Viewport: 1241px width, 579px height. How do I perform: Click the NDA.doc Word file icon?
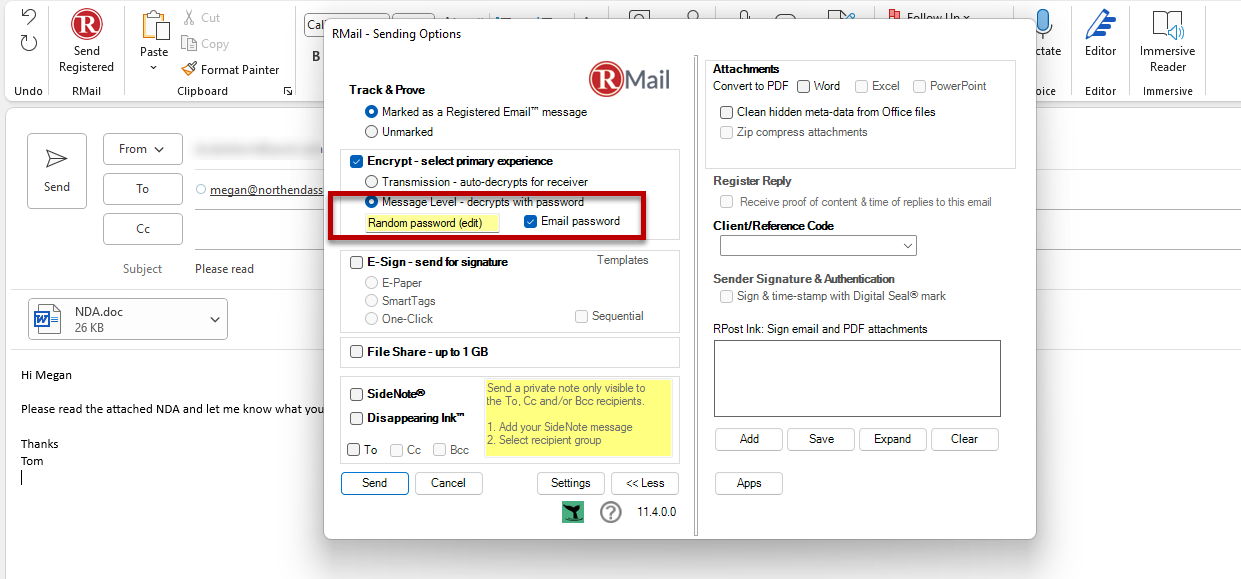45,319
